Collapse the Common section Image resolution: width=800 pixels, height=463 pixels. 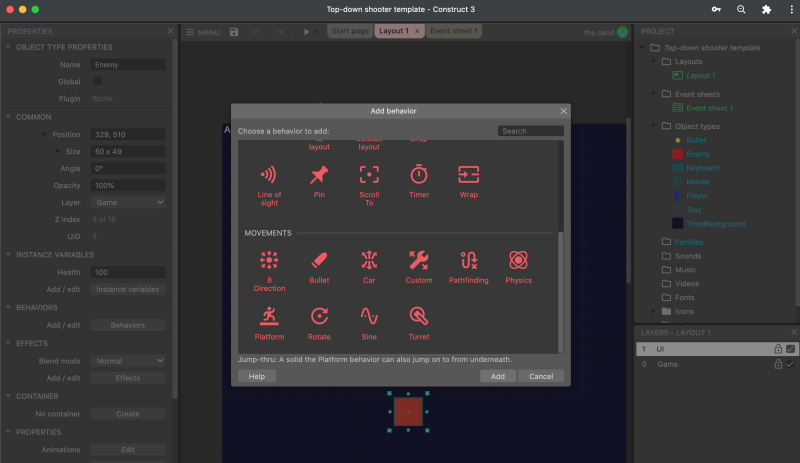point(8,117)
